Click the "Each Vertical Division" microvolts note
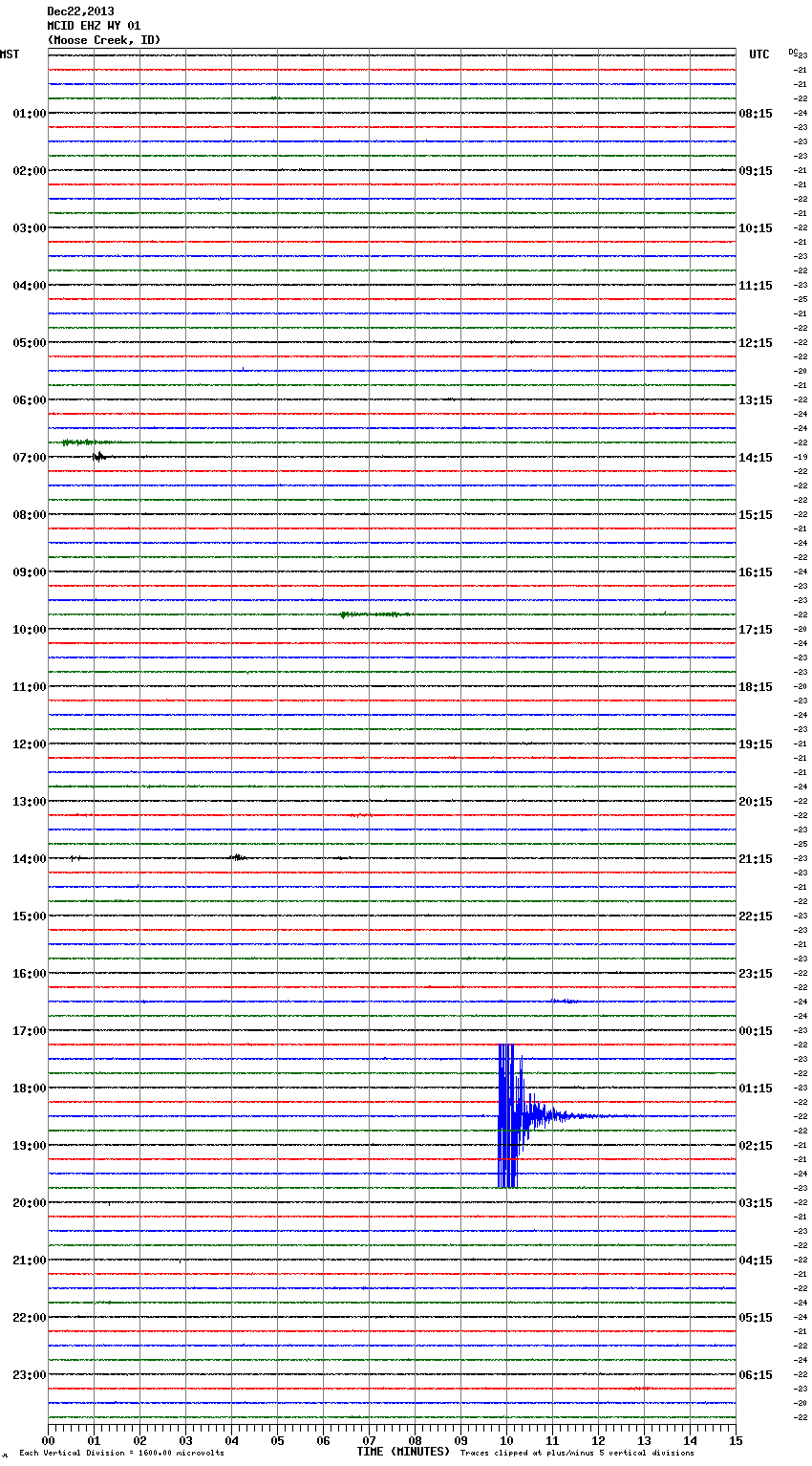This screenshot has width=812, height=1466. coord(122,1454)
